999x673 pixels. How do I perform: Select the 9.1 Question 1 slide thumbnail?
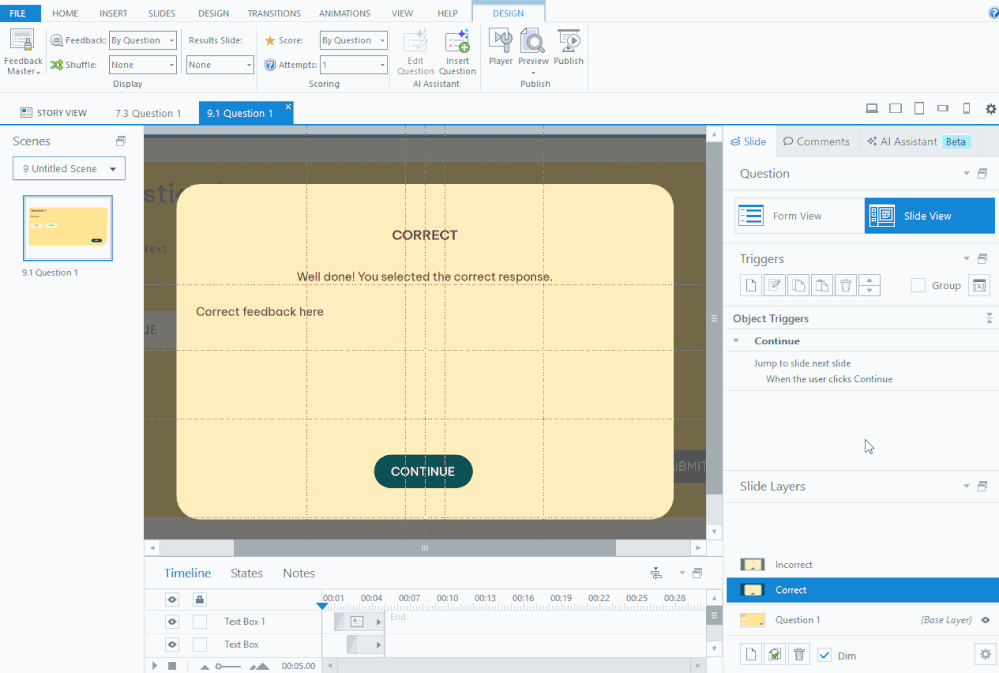(x=68, y=228)
